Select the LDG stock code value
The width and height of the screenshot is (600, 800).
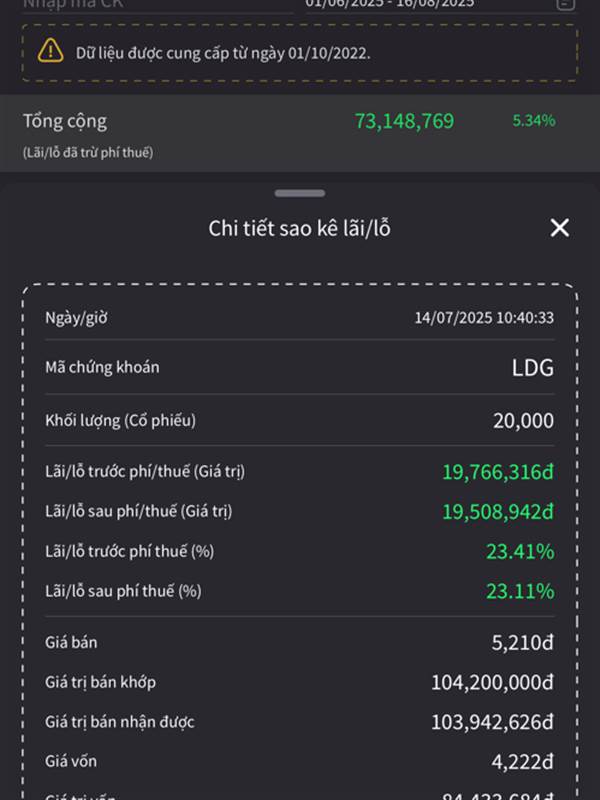pos(533,367)
